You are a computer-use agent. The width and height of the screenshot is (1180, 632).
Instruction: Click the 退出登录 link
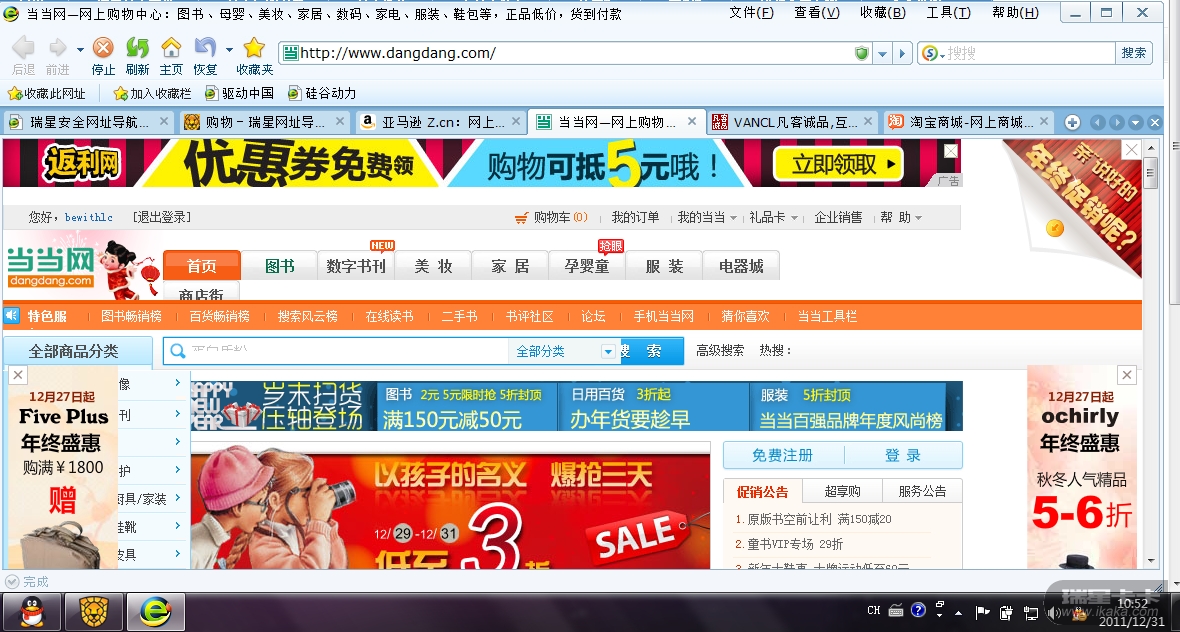coord(162,217)
